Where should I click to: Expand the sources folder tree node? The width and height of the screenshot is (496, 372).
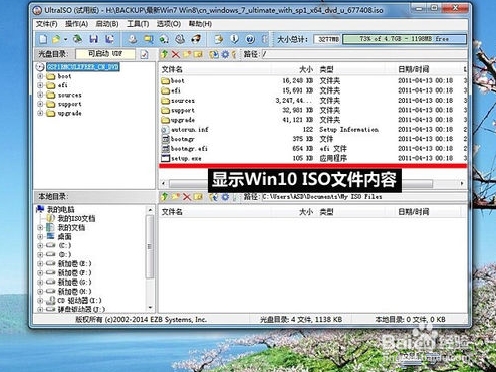pos(40,95)
